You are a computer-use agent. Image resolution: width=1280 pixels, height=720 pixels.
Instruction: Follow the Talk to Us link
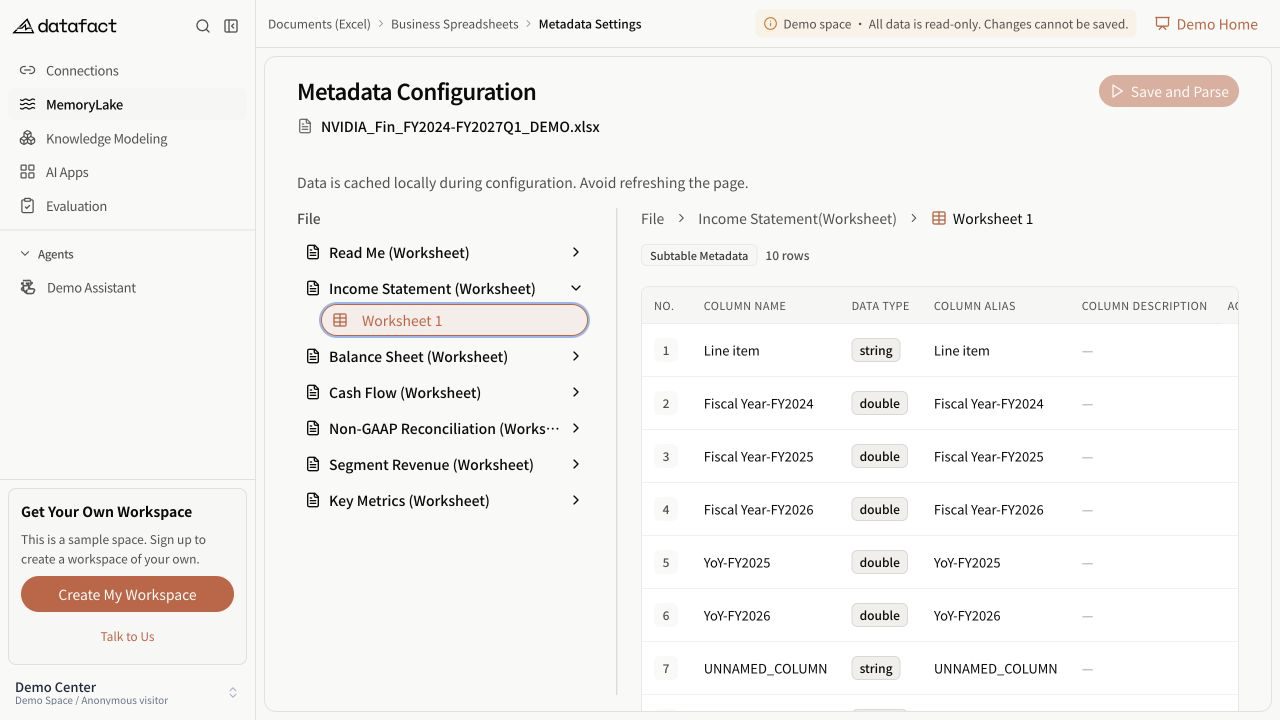pyautogui.click(x=127, y=637)
